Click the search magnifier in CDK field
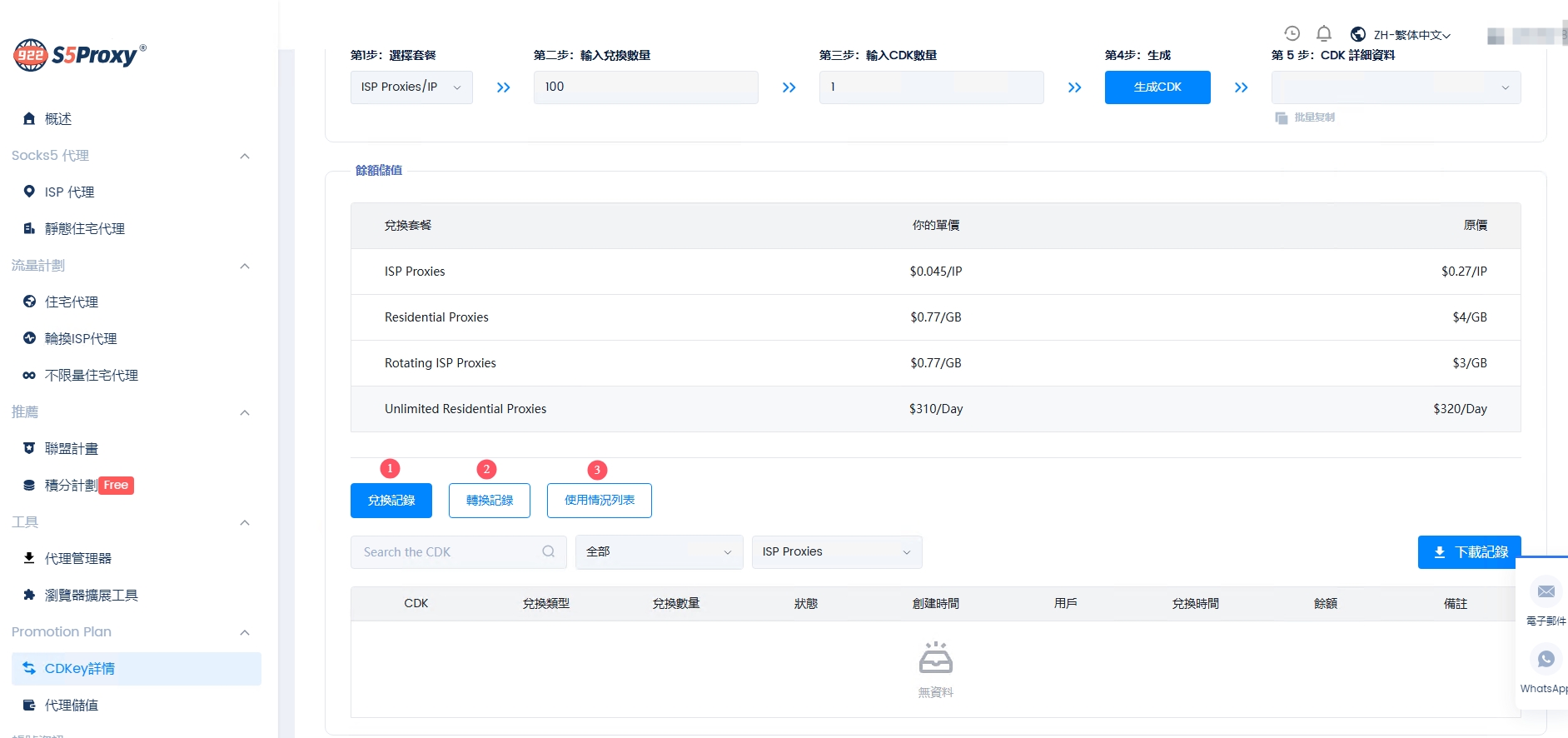The height and width of the screenshot is (738, 1568). point(548,551)
